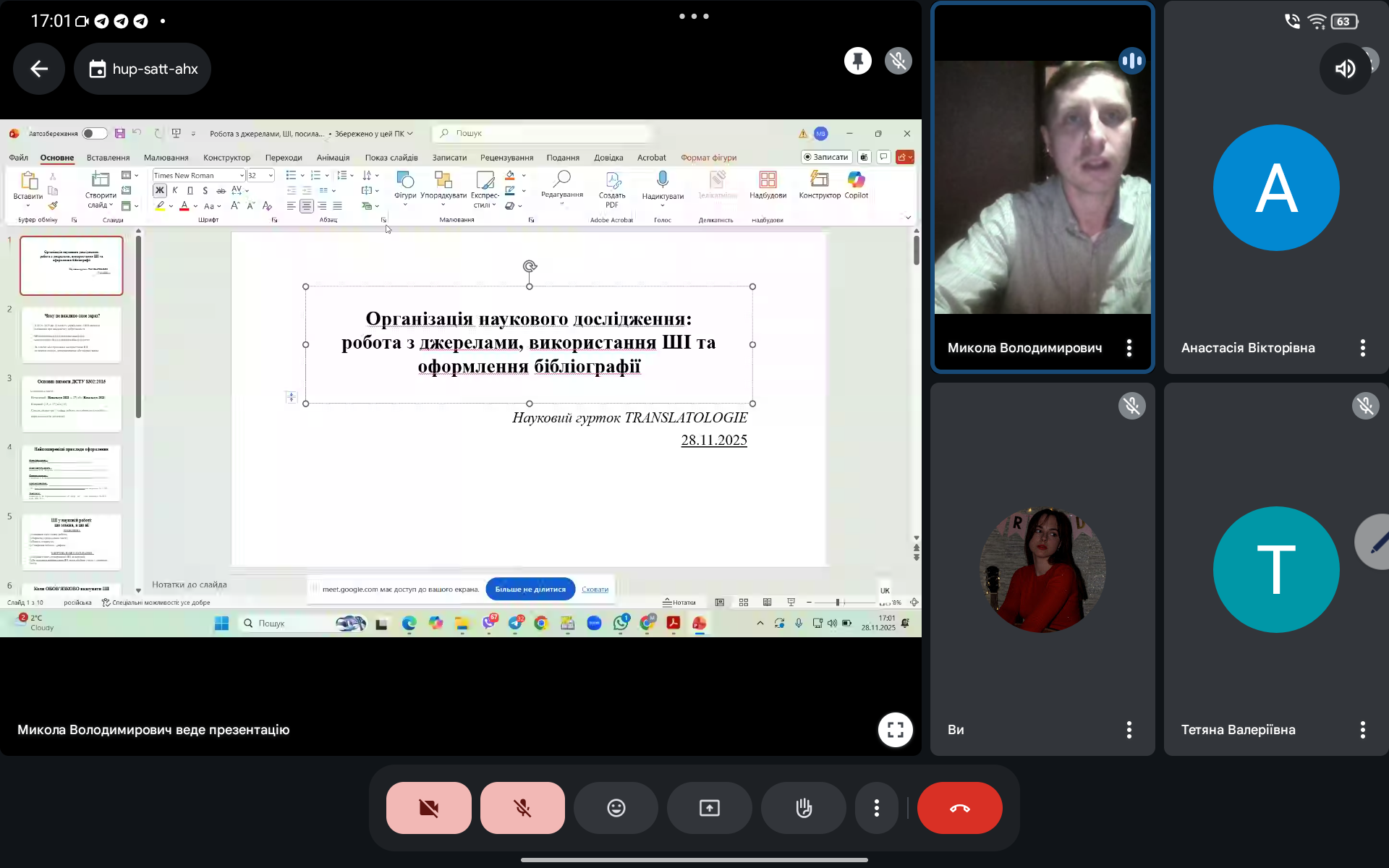Toggle the camera on
This screenshot has width=1389, height=868.
point(428,808)
